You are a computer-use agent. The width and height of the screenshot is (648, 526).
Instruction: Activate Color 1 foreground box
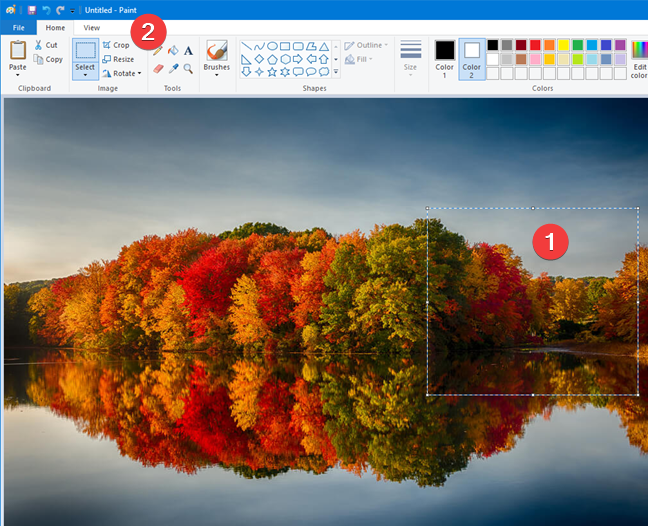[x=445, y=59]
